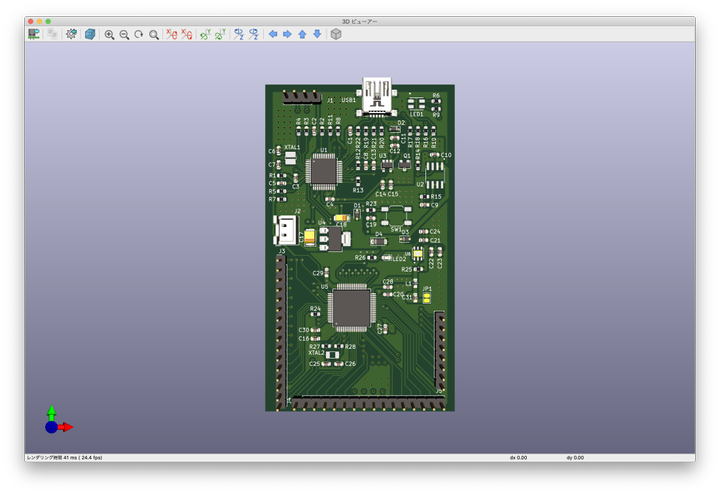Click the Reload board icon
The height and width of the screenshot is (494, 720).
pos(33,34)
